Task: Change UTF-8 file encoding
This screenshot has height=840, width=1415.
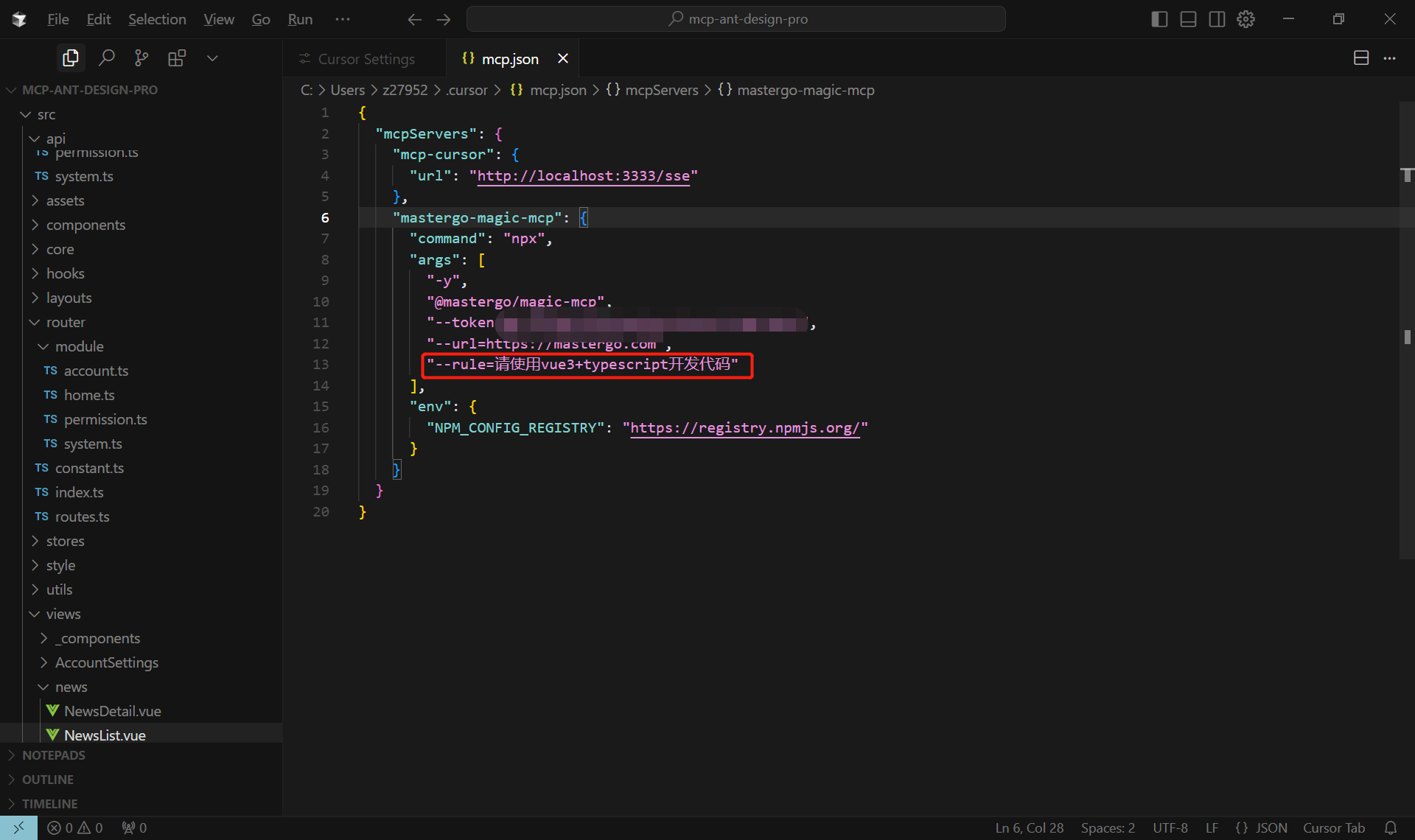Action: point(1170,828)
